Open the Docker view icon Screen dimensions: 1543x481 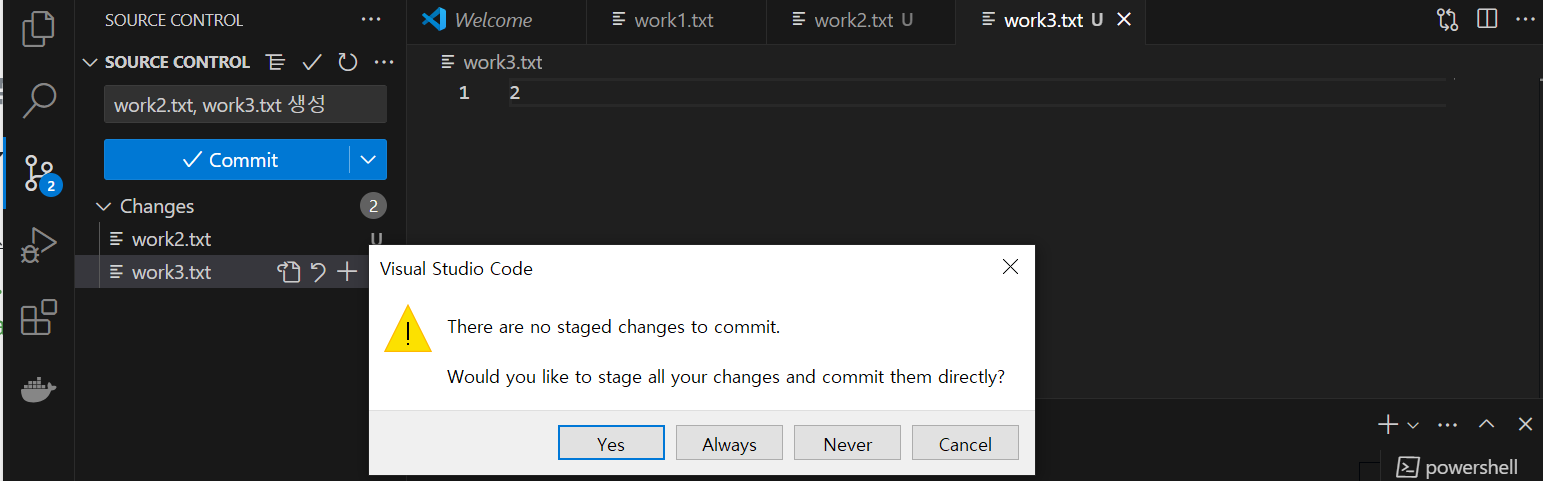tap(38, 389)
